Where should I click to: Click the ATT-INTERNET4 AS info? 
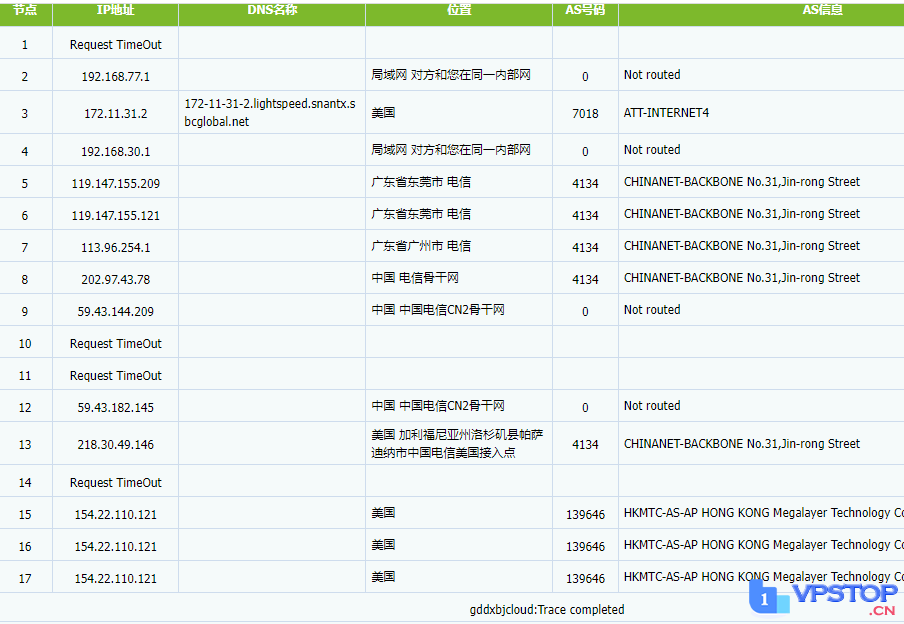666,112
